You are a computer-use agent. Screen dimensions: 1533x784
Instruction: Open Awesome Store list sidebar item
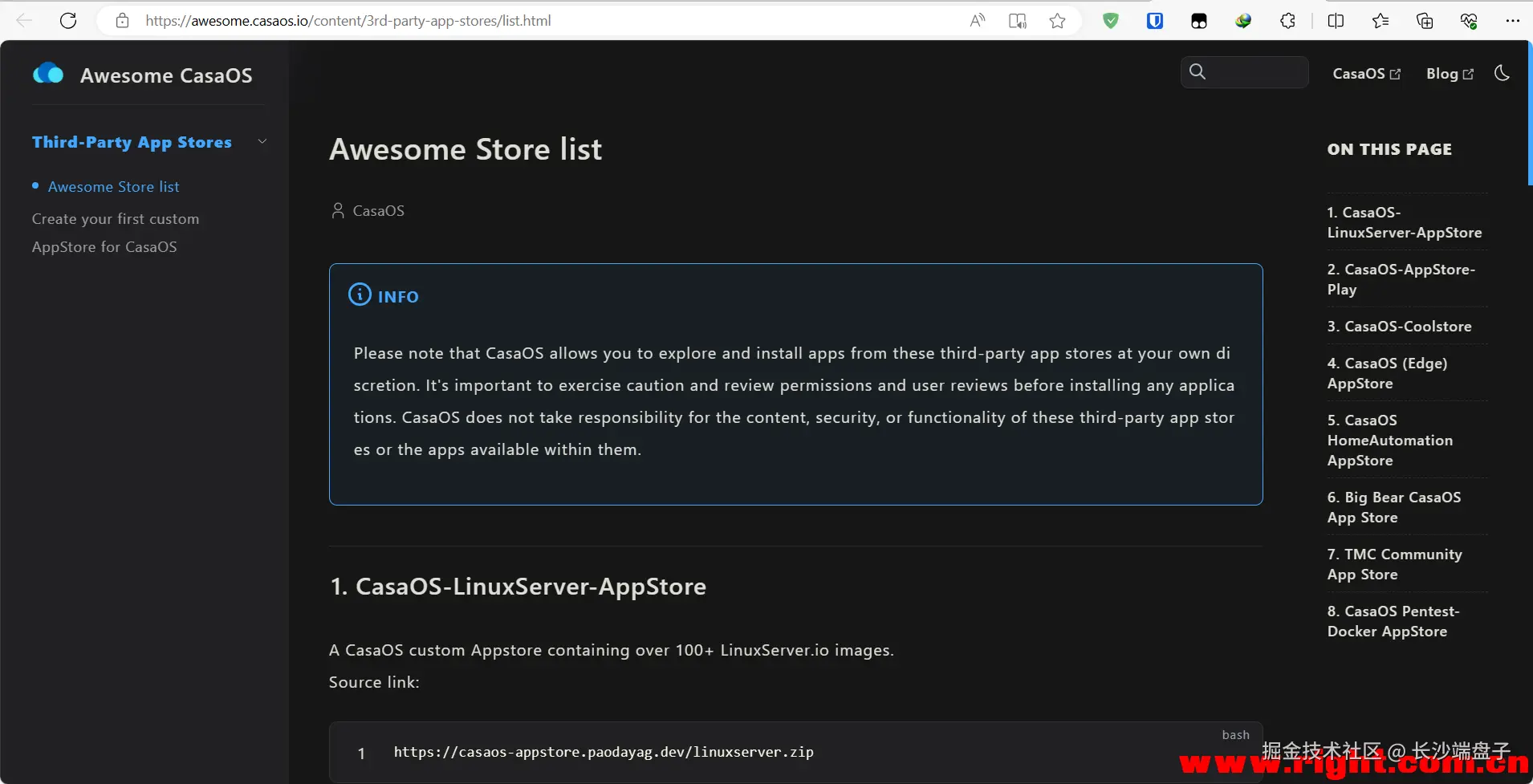[x=113, y=187]
